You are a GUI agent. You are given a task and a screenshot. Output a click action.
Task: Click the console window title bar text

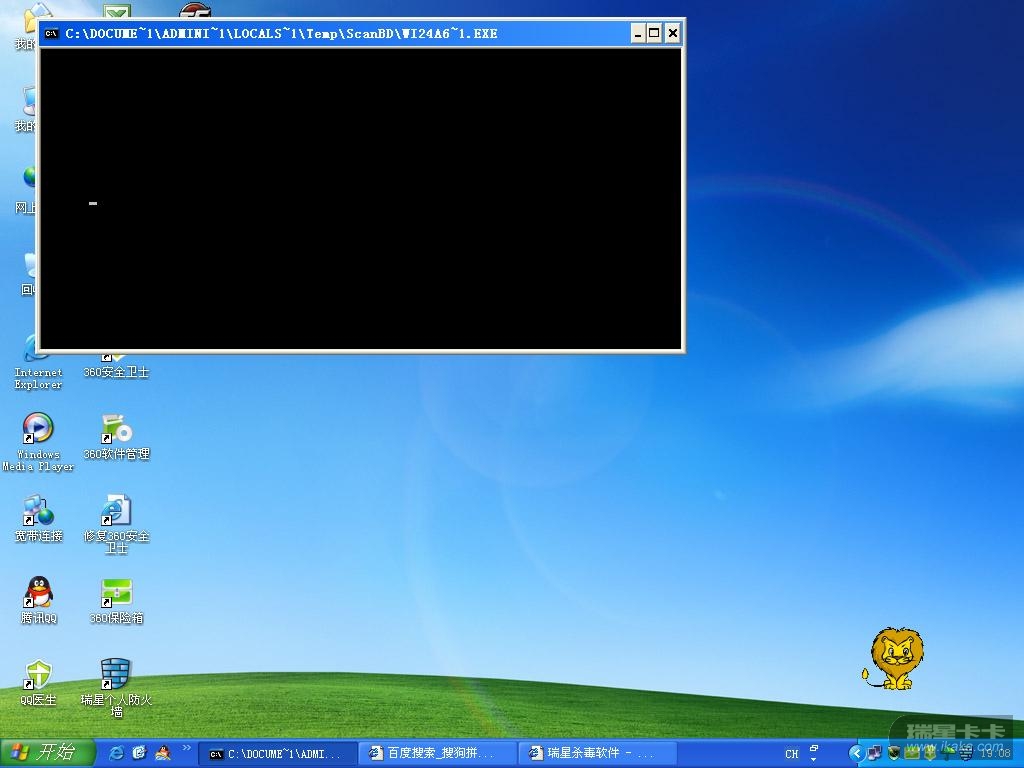(x=281, y=33)
